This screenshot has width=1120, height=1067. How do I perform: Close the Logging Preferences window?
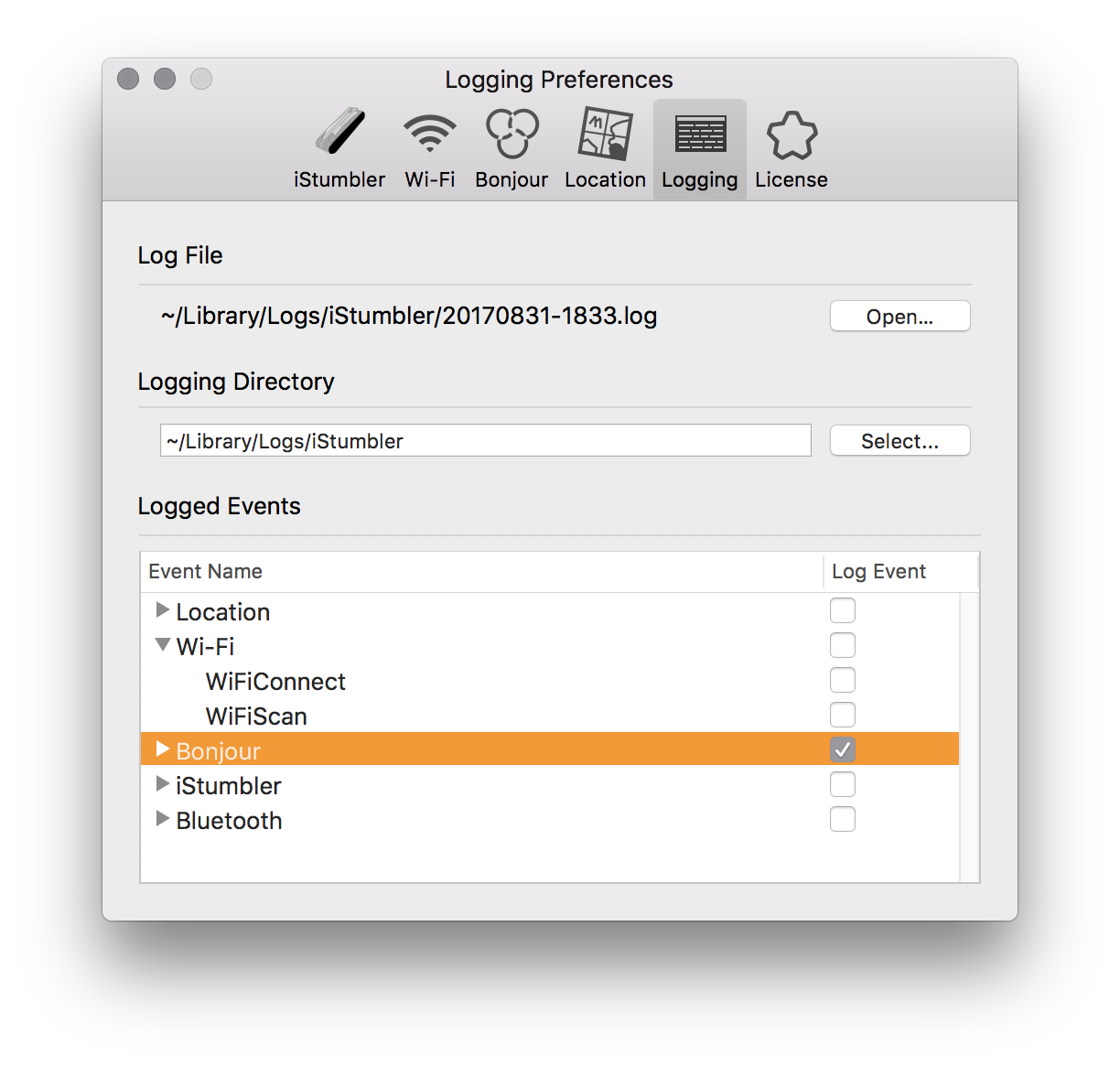click(128, 79)
